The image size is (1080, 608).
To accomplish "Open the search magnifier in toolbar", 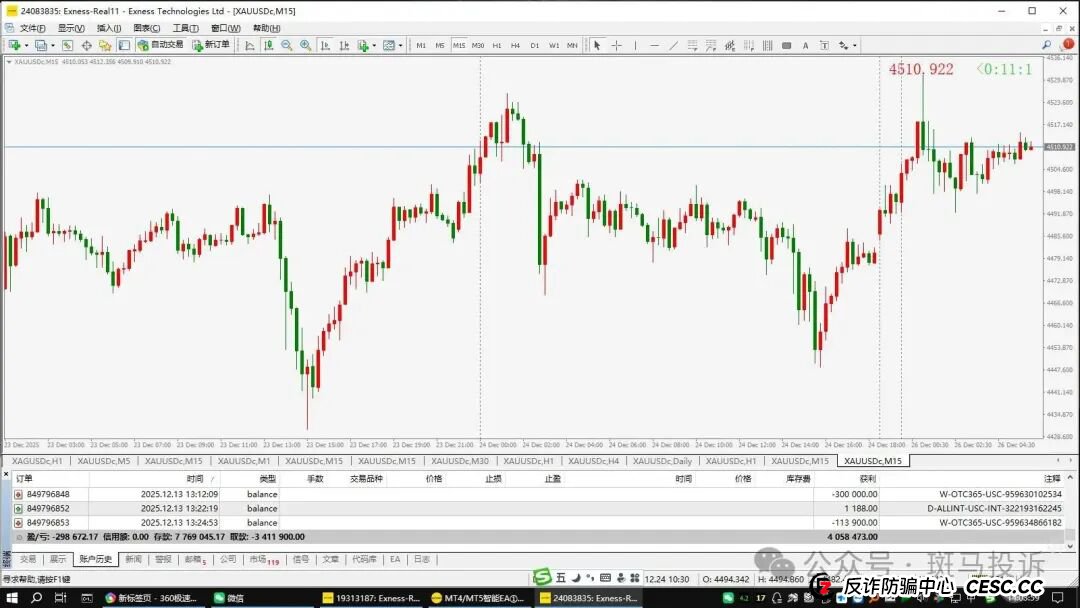I will [x=1046, y=45].
